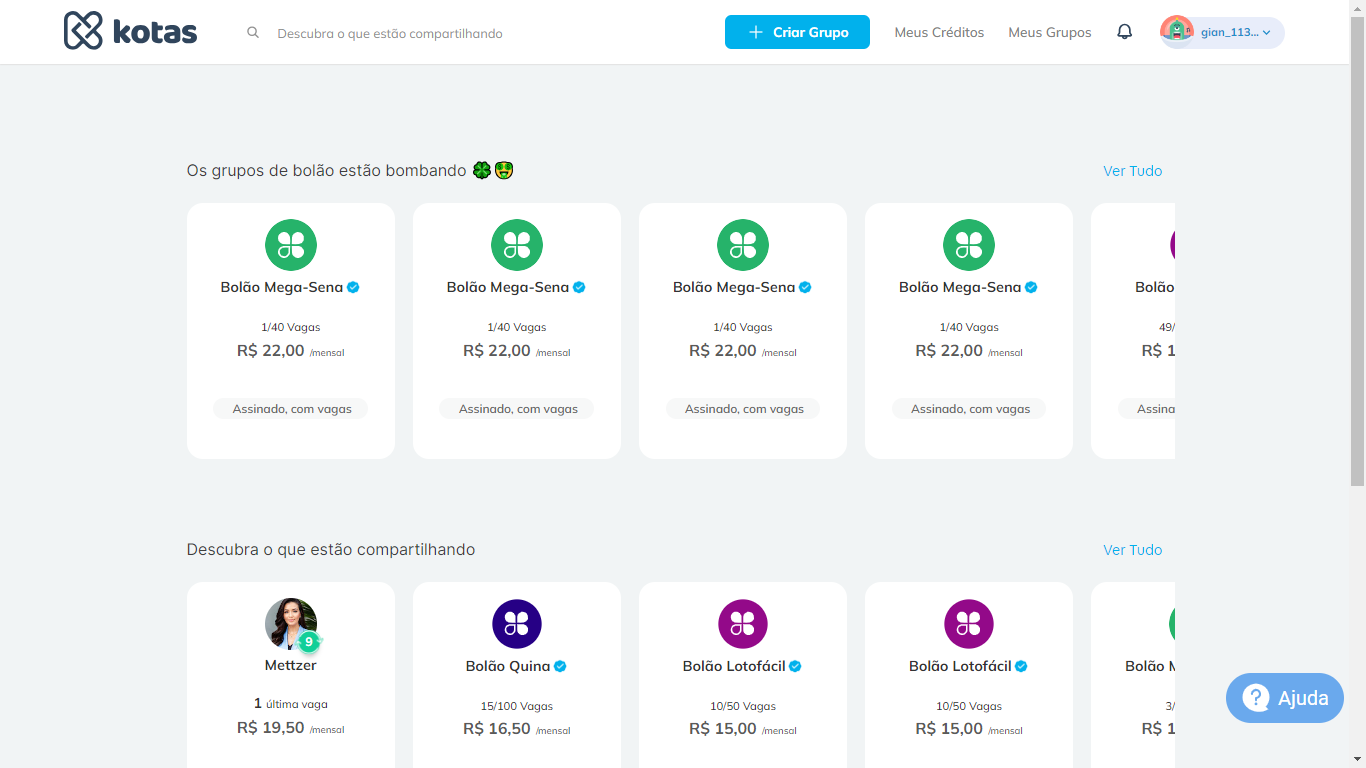Click Ver Tudo in the Descubra section
This screenshot has height=768, width=1366.
click(x=1133, y=550)
